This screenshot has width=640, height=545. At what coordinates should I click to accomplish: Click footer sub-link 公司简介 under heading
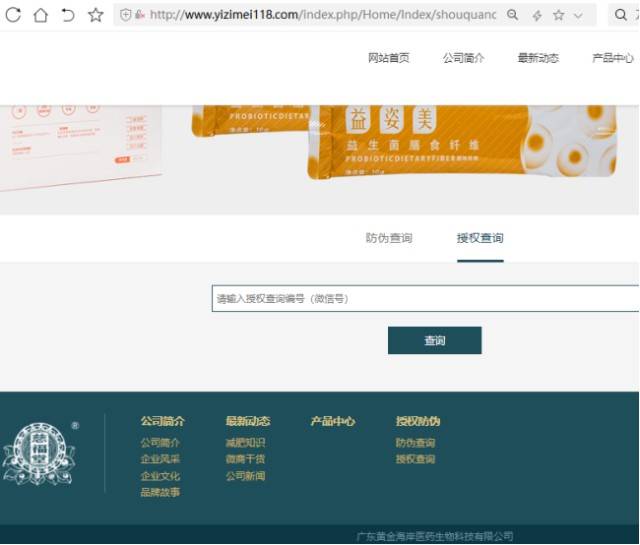click(x=160, y=443)
